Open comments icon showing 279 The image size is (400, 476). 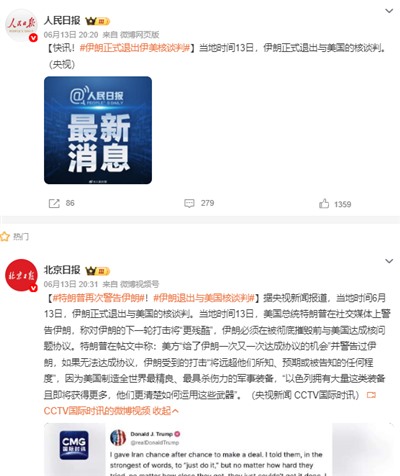189,203
